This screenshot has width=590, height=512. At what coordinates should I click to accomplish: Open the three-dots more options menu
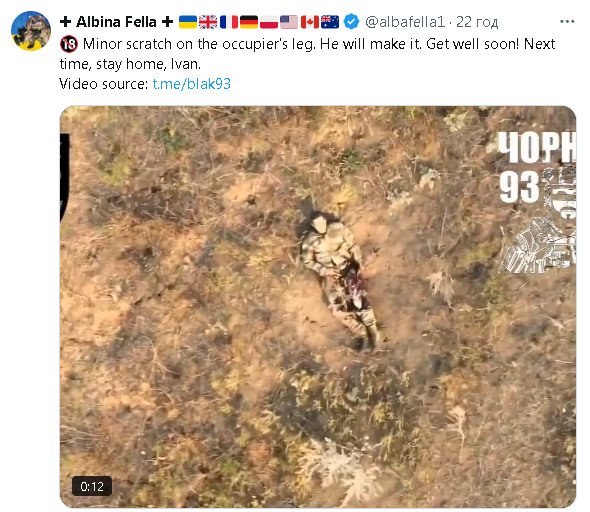point(567,22)
